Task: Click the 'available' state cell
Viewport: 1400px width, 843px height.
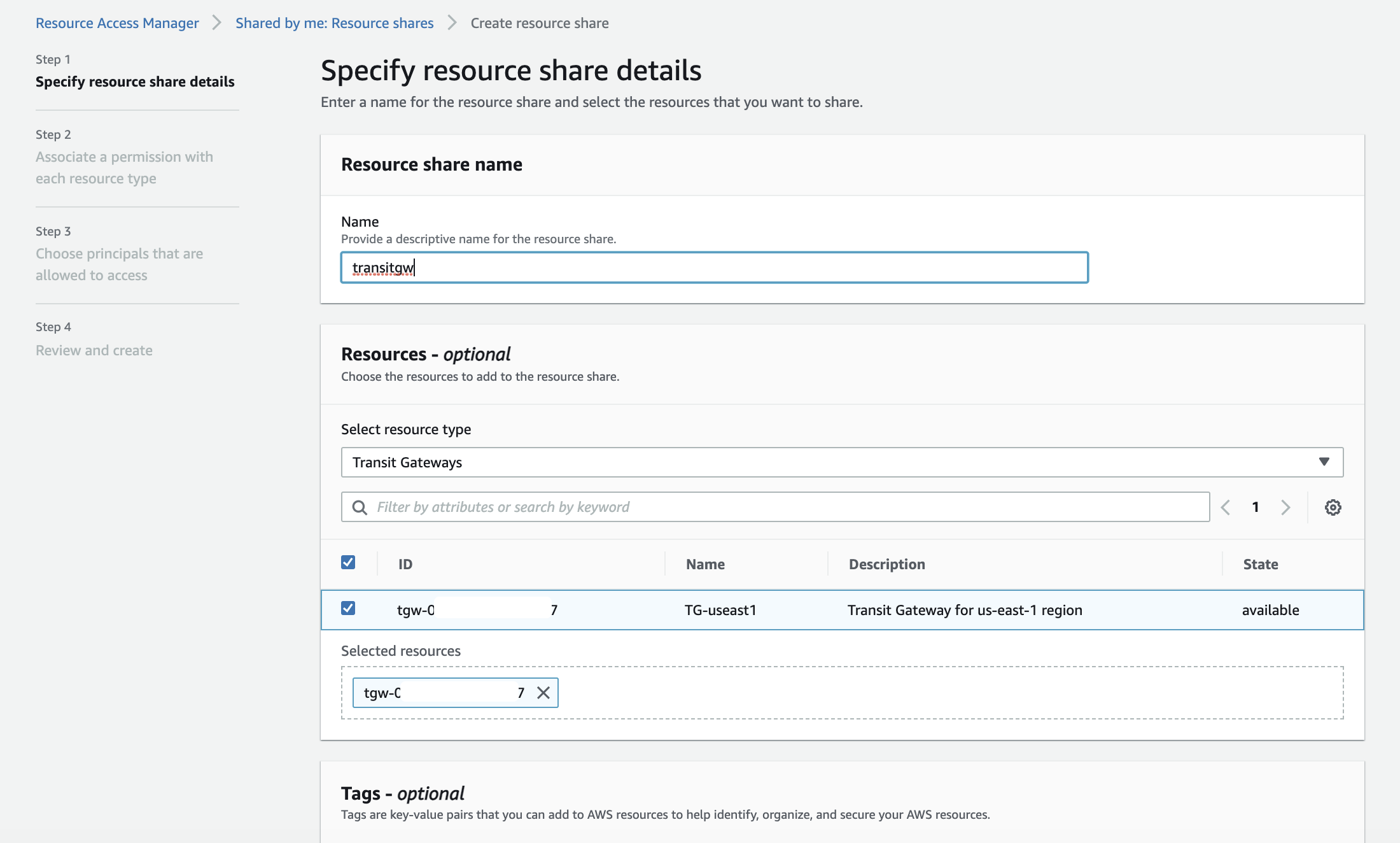Action: coord(1270,610)
